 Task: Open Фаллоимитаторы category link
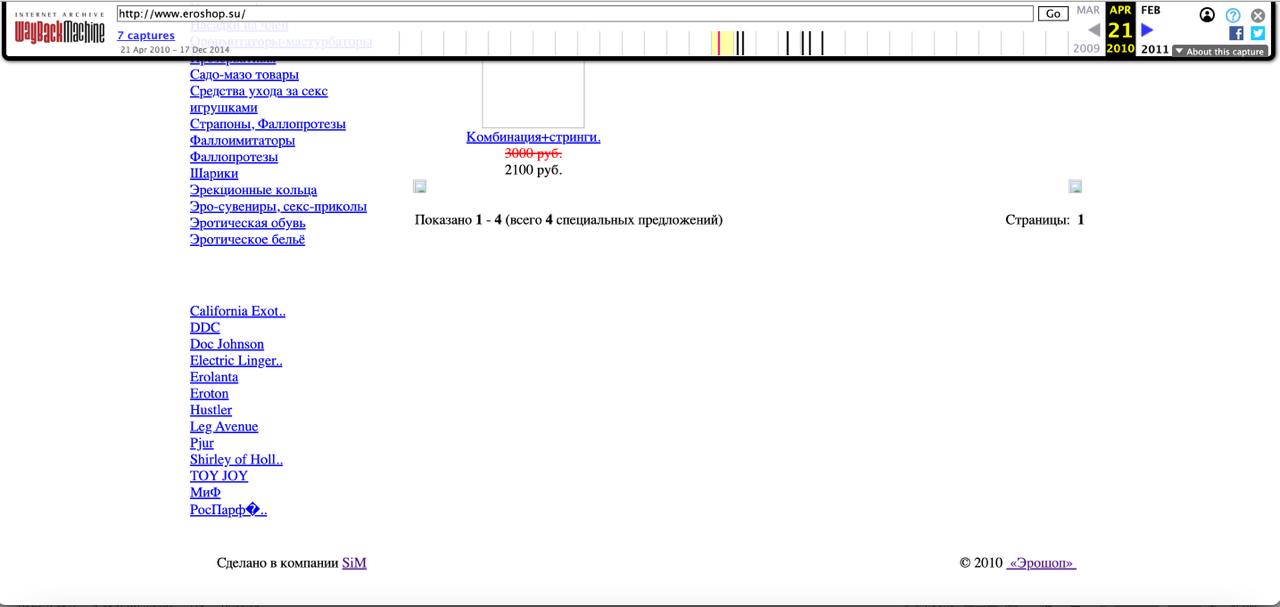242,141
